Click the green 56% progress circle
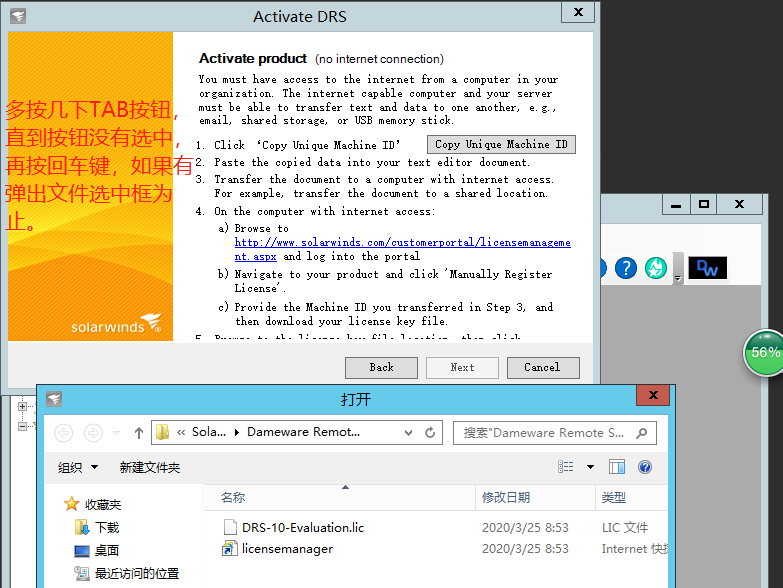 pos(764,352)
